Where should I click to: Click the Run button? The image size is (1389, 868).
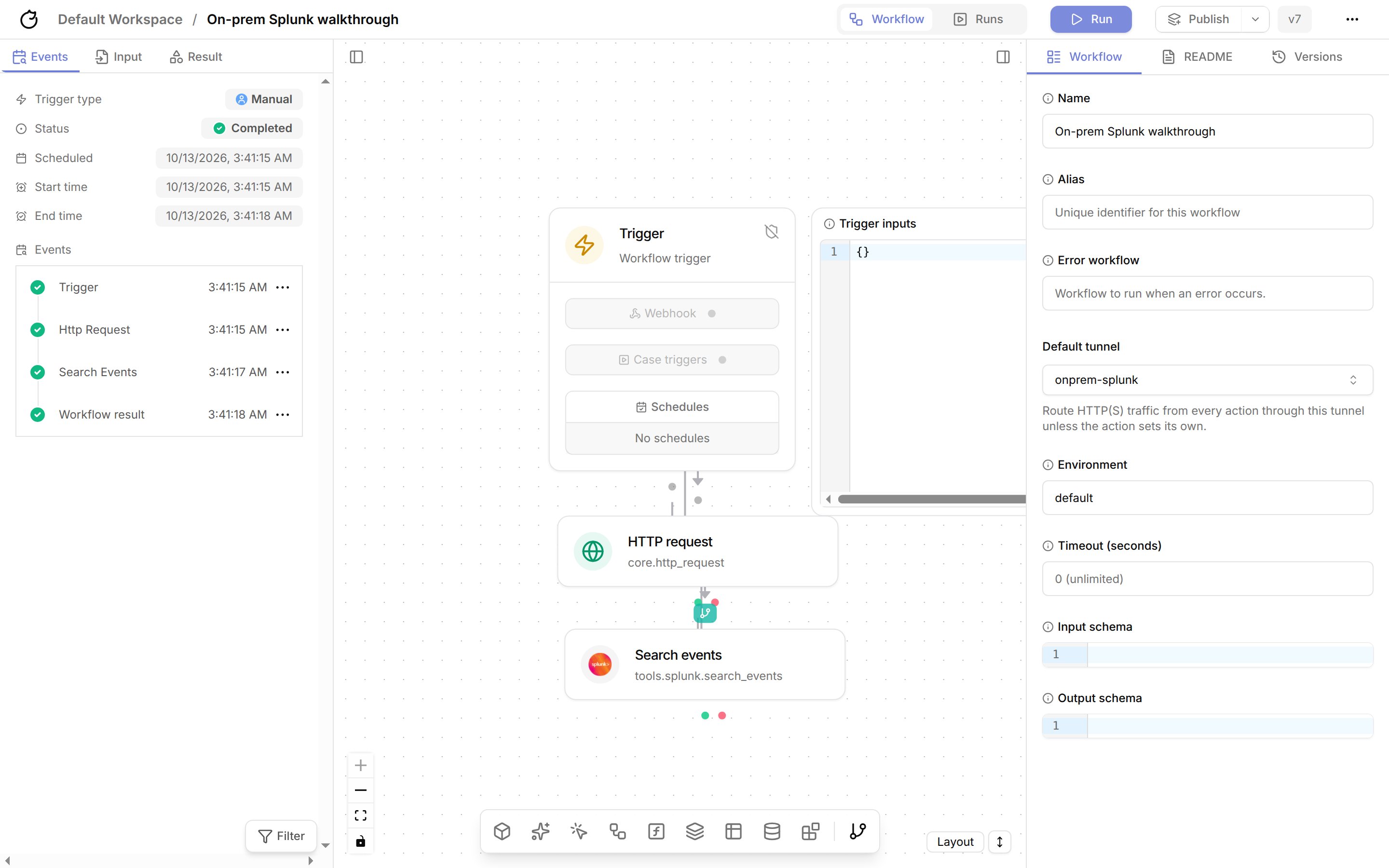1090,19
